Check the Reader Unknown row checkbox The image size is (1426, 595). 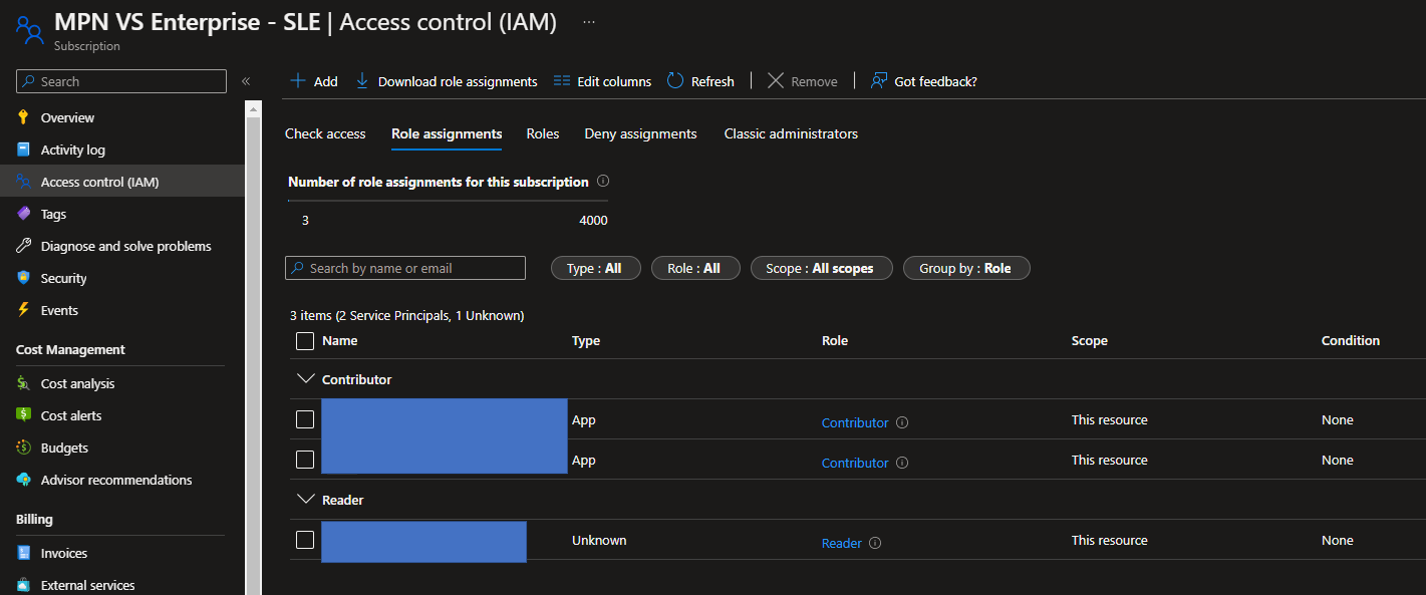click(305, 540)
